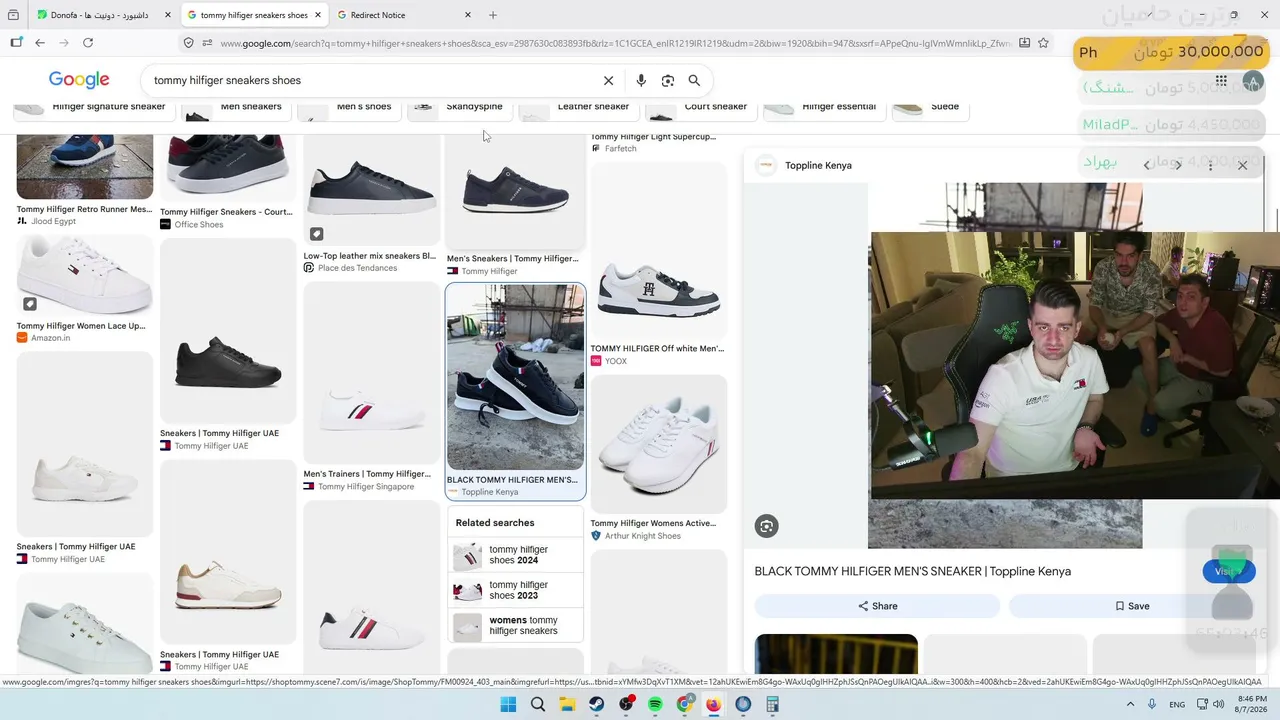Click the browser address bar URL

coord(615,43)
